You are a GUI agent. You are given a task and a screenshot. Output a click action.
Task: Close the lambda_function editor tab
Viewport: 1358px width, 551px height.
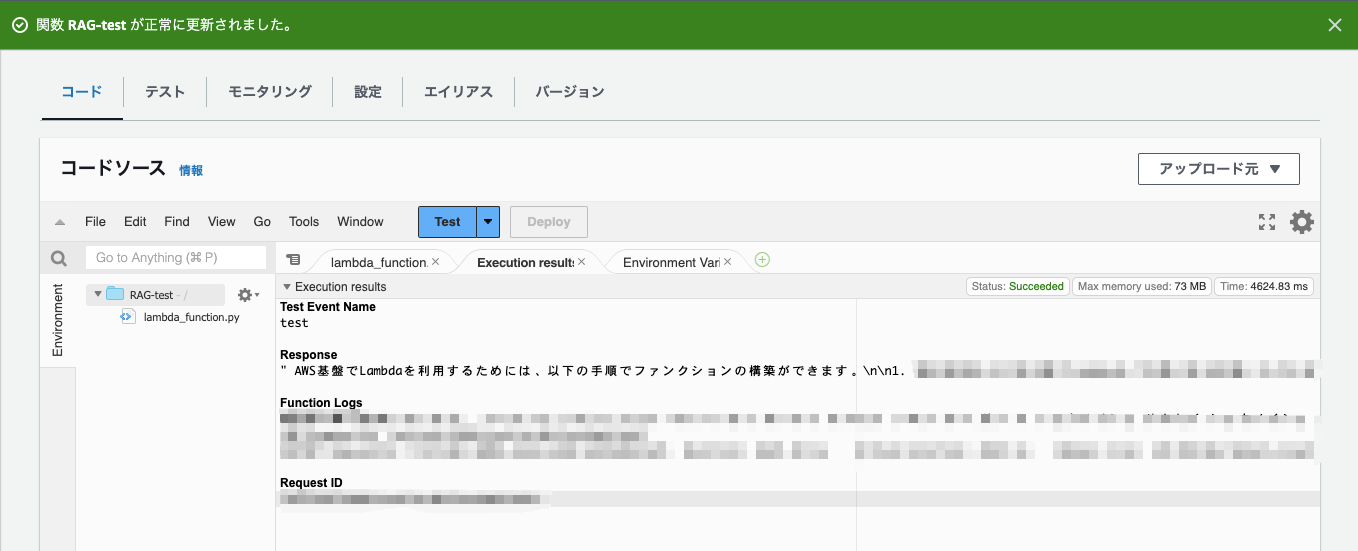click(x=435, y=262)
